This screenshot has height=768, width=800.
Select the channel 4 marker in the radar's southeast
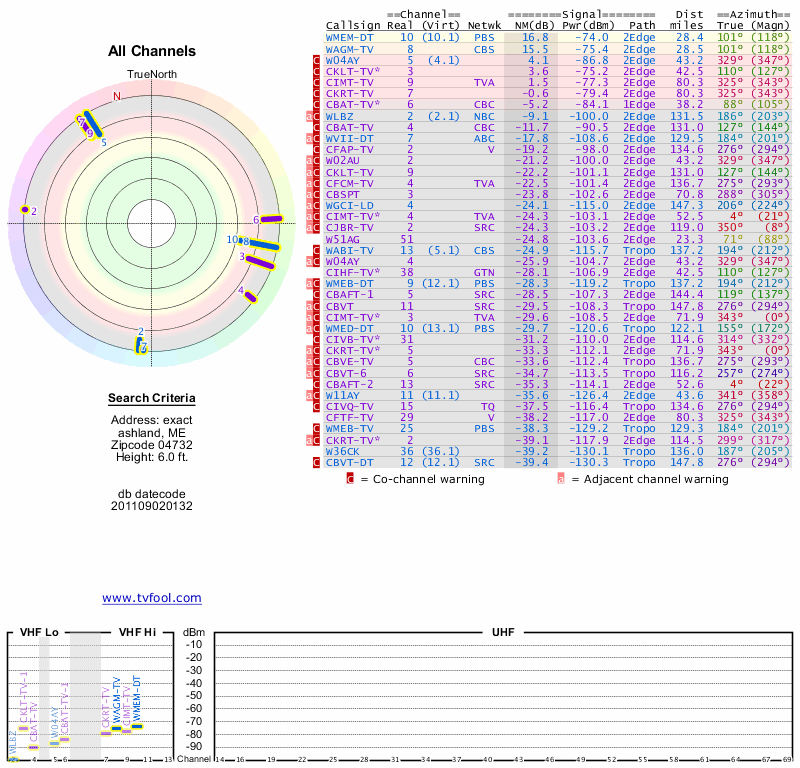point(249,295)
